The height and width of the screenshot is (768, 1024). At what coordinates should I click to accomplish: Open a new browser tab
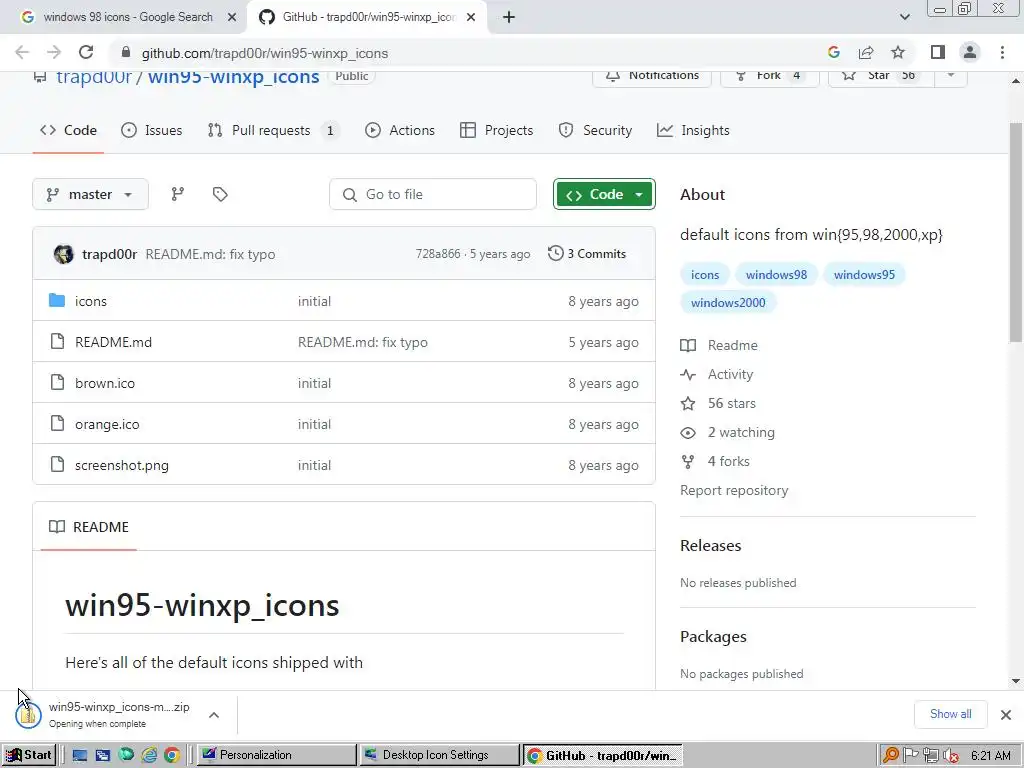(x=509, y=17)
